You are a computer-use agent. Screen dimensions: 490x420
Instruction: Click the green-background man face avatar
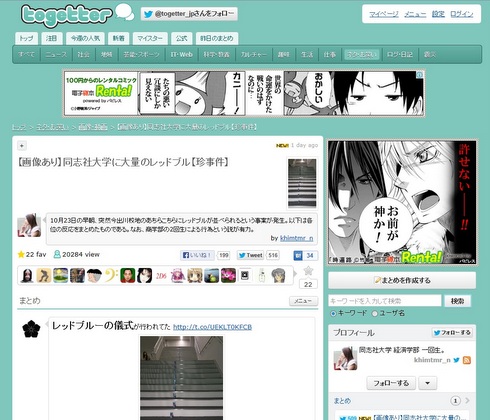click(x=128, y=275)
